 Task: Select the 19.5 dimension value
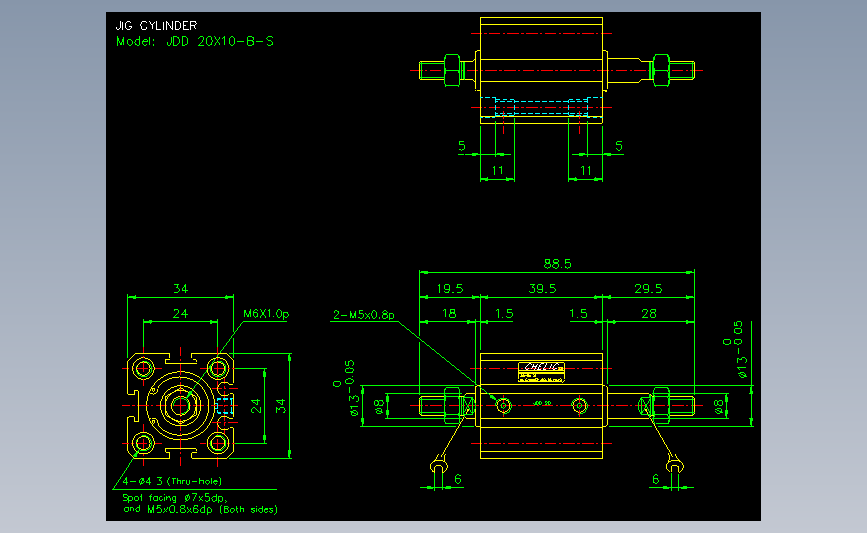click(x=450, y=289)
